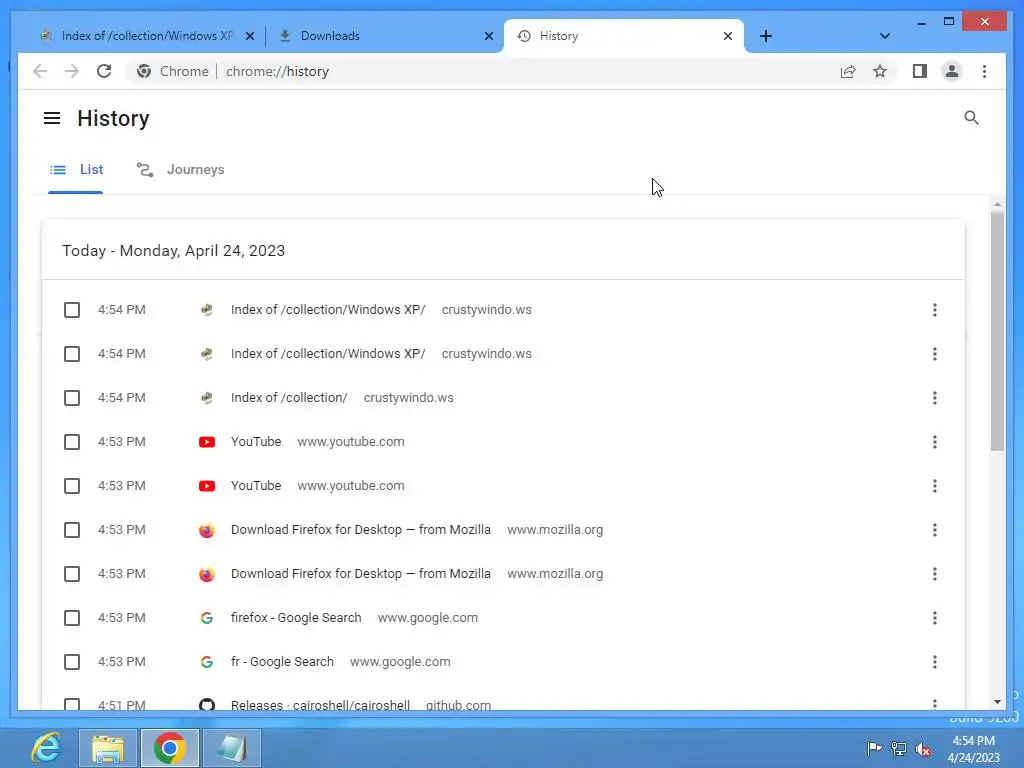The height and width of the screenshot is (768, 1024).
Task: Go back using the back arrow
Action: tap(40, 71)
